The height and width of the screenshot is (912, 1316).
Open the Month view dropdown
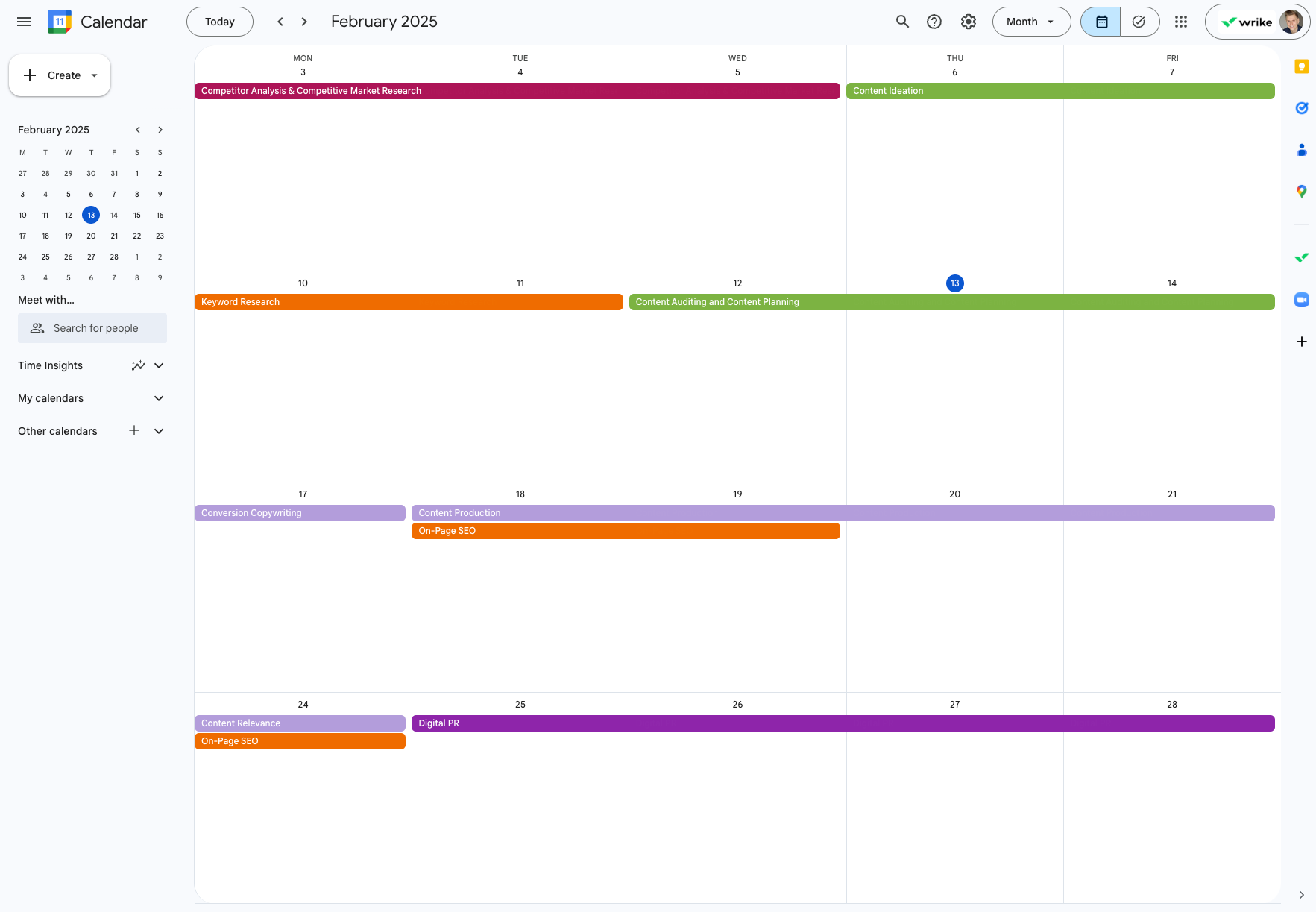[1031, 22]
